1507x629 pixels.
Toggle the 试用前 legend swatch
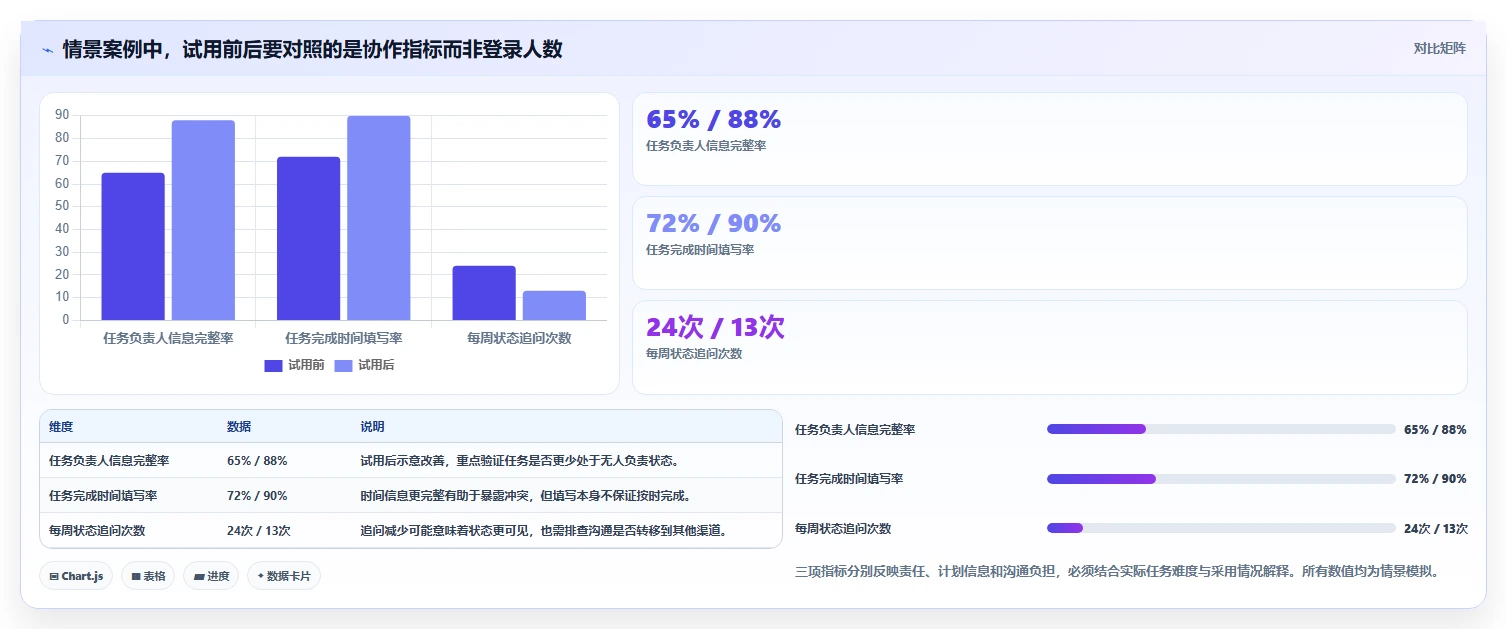(x=273, y=366)
